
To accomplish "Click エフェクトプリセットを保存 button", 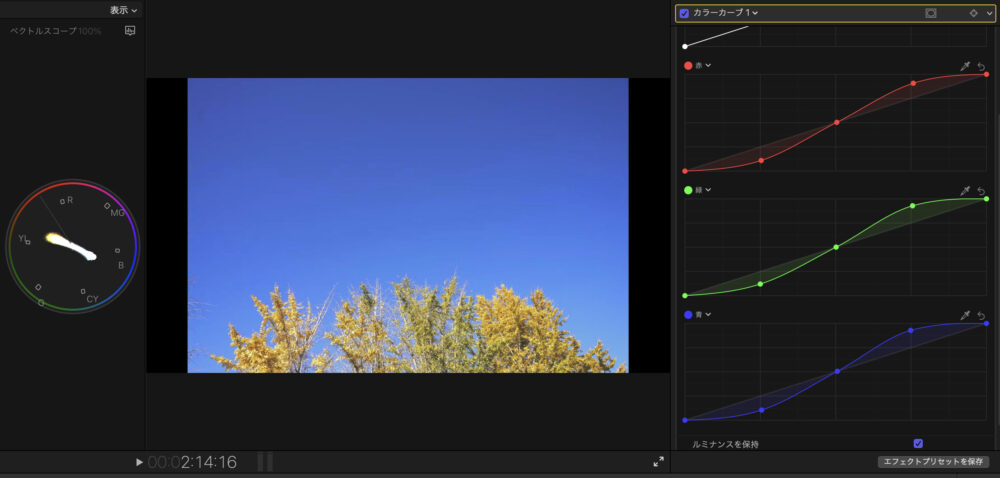I will [x=933, y=462].
